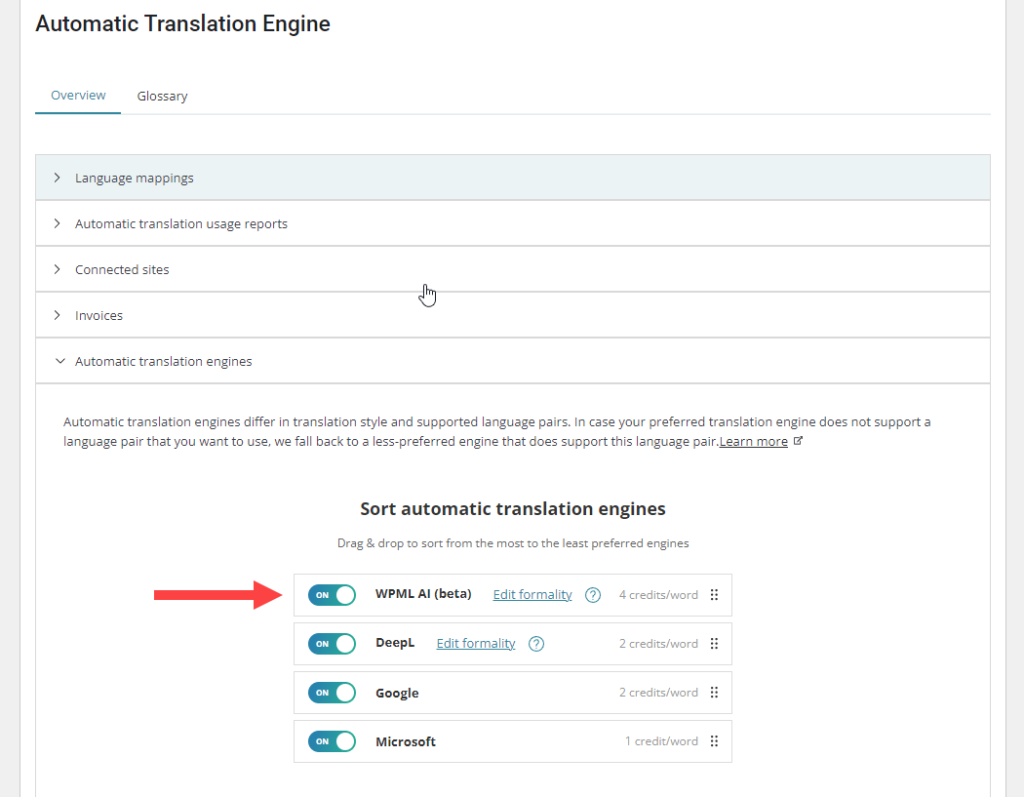Select the Google engine drag handle
This screenshot has height=797, width=1024.
714,692
